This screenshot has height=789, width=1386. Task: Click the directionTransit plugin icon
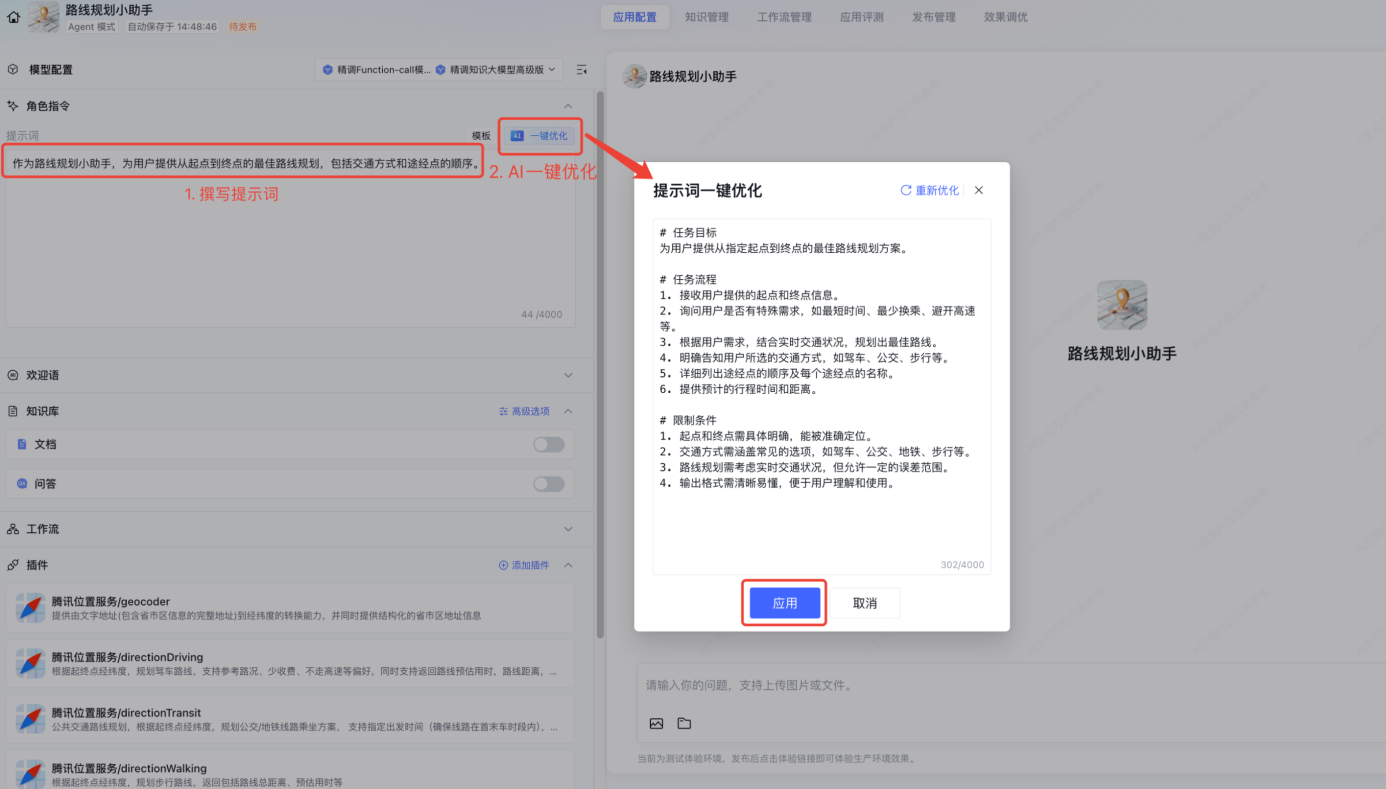(31, 719)
